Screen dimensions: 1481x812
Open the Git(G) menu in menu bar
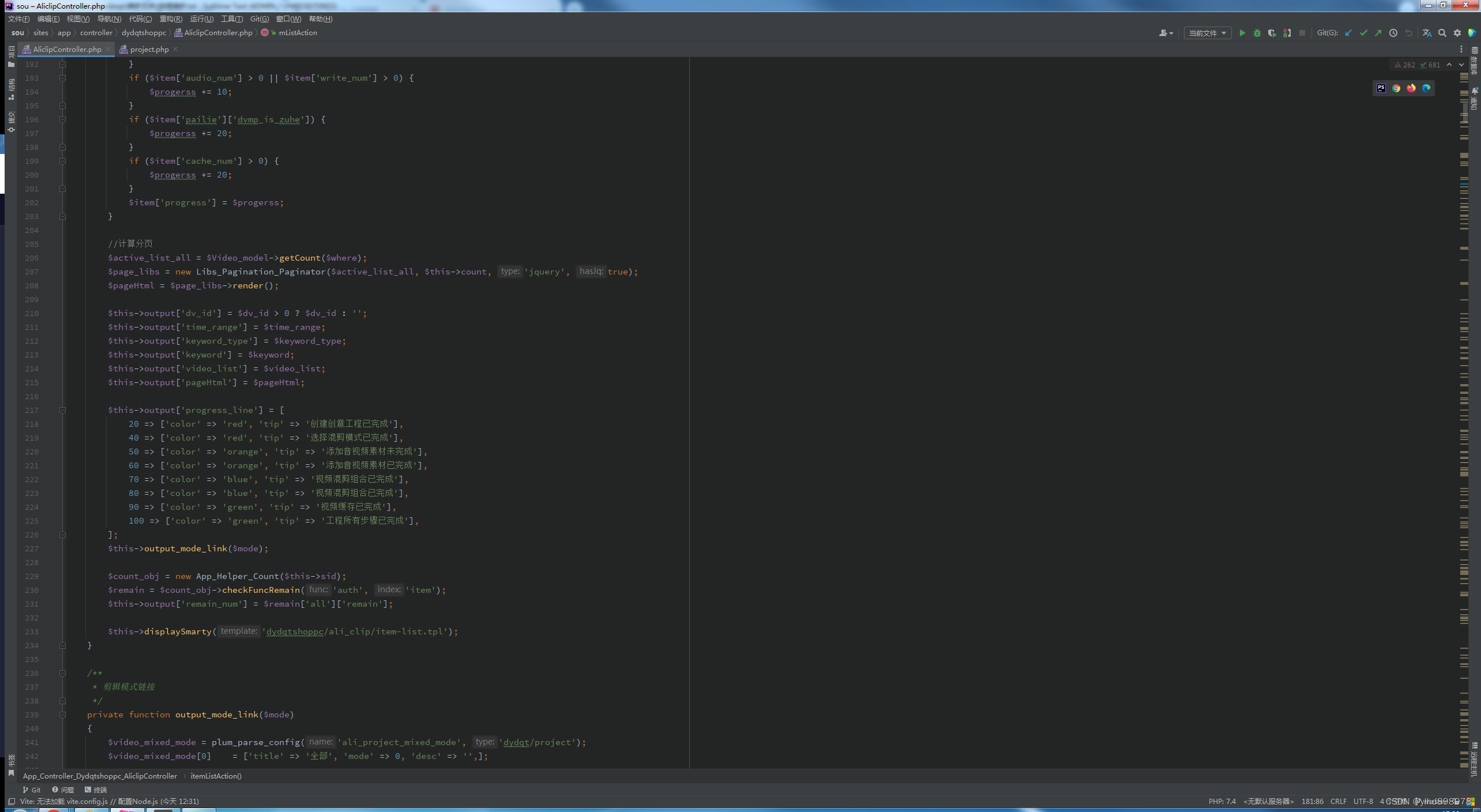pyautogui.click(x=260, y=19)
